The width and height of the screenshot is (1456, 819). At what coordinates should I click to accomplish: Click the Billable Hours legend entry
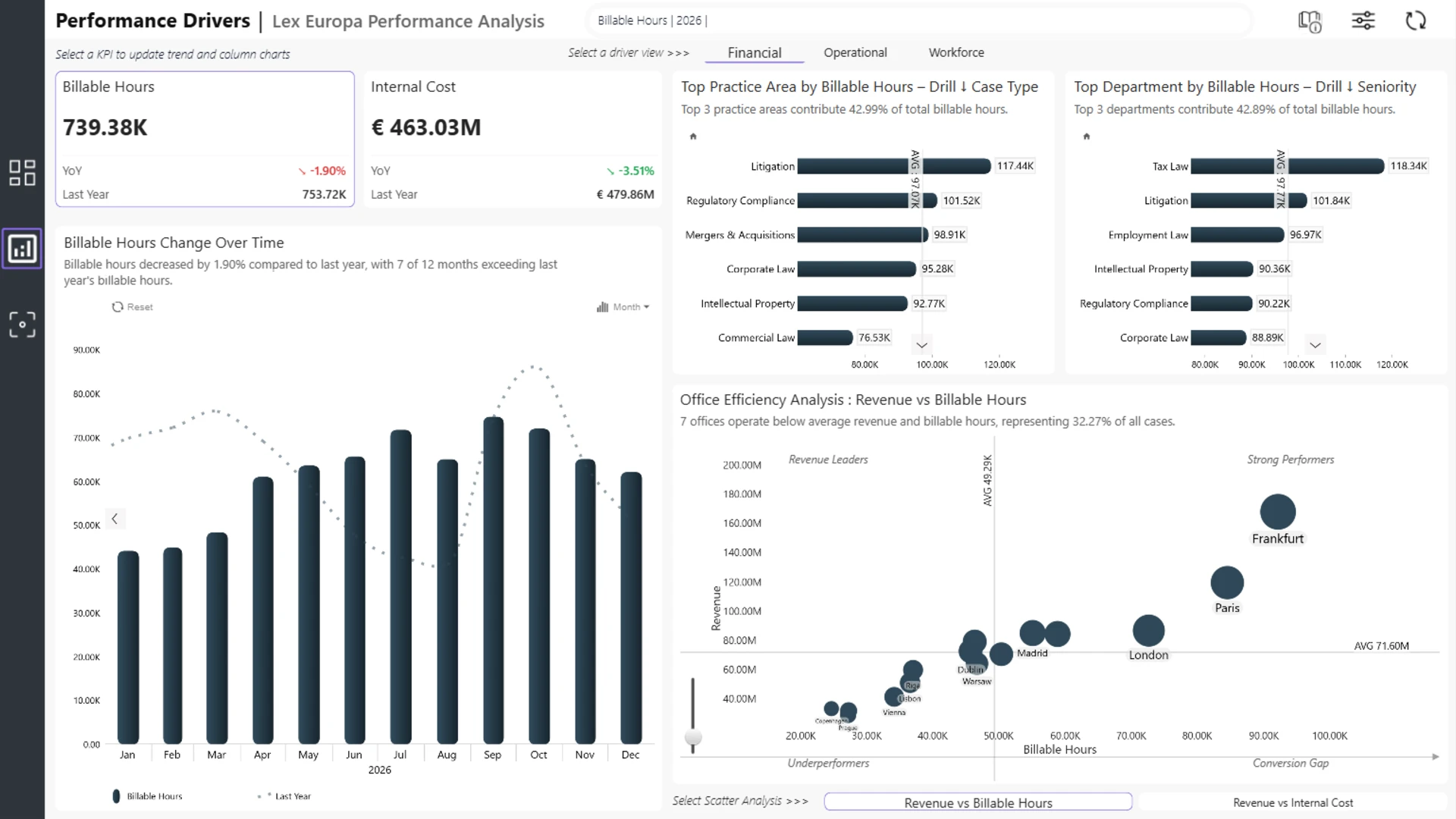tap(147, 796)
